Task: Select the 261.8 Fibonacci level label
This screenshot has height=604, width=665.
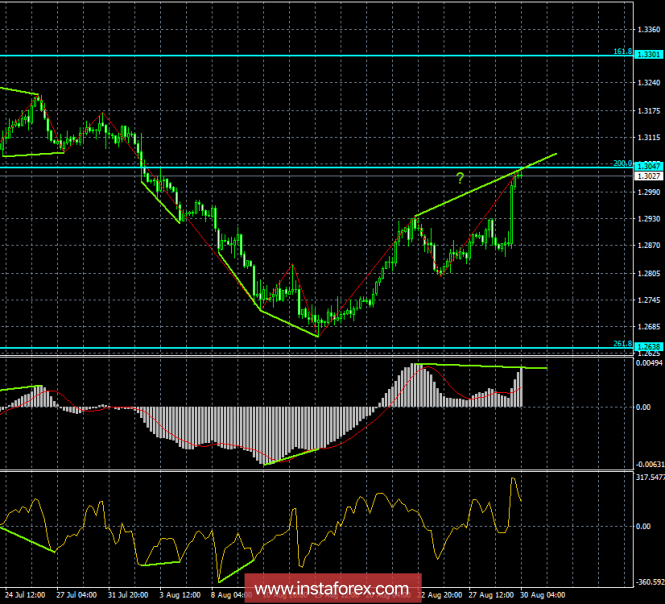Action: pyautogui.click(x=623, y=344)
